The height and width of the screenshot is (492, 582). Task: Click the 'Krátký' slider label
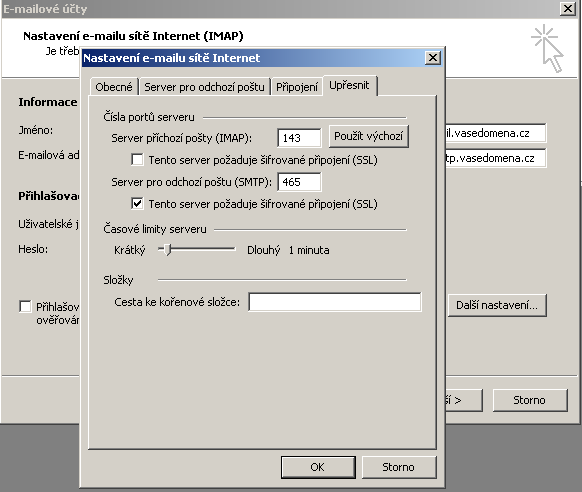pos(130,250)
